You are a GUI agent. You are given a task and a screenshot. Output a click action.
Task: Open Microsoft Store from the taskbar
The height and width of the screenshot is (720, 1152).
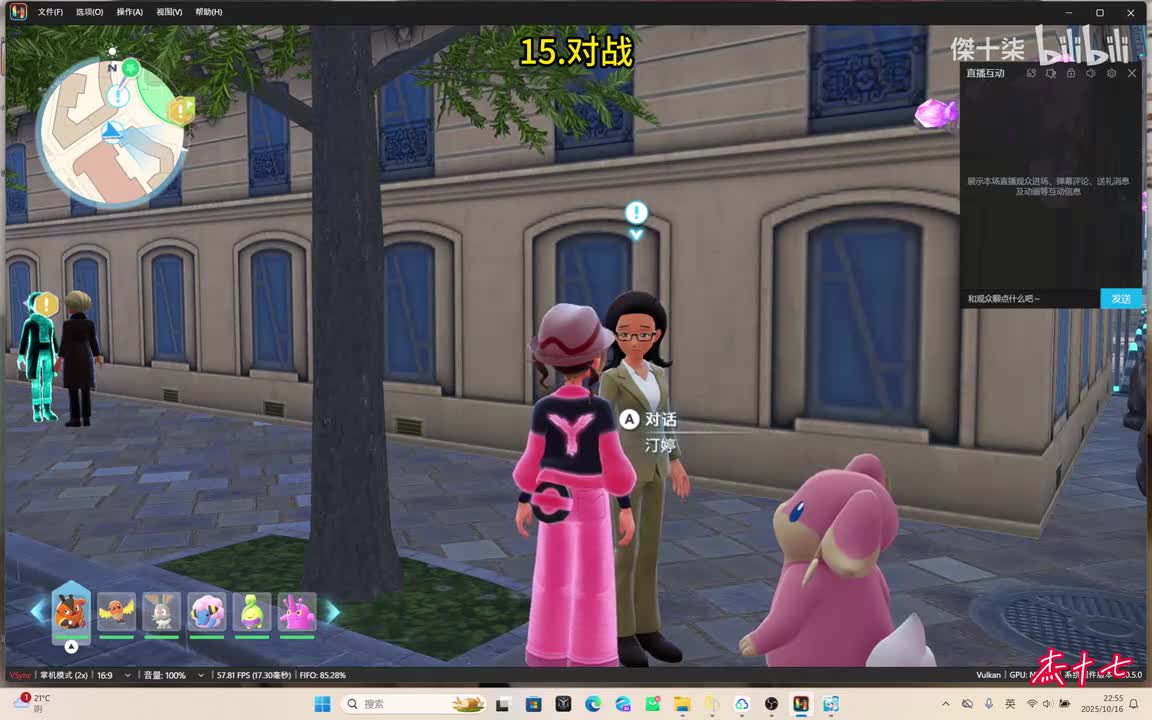[x=533, y=705]
